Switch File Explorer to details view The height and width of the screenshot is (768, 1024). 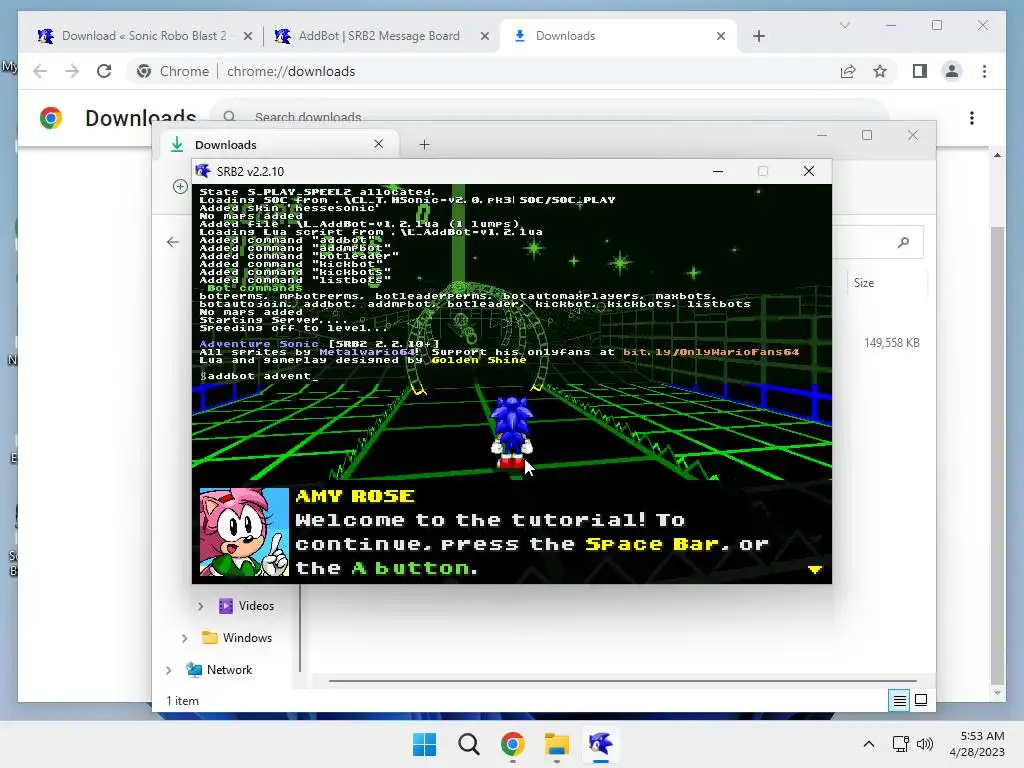coord(899,701)
